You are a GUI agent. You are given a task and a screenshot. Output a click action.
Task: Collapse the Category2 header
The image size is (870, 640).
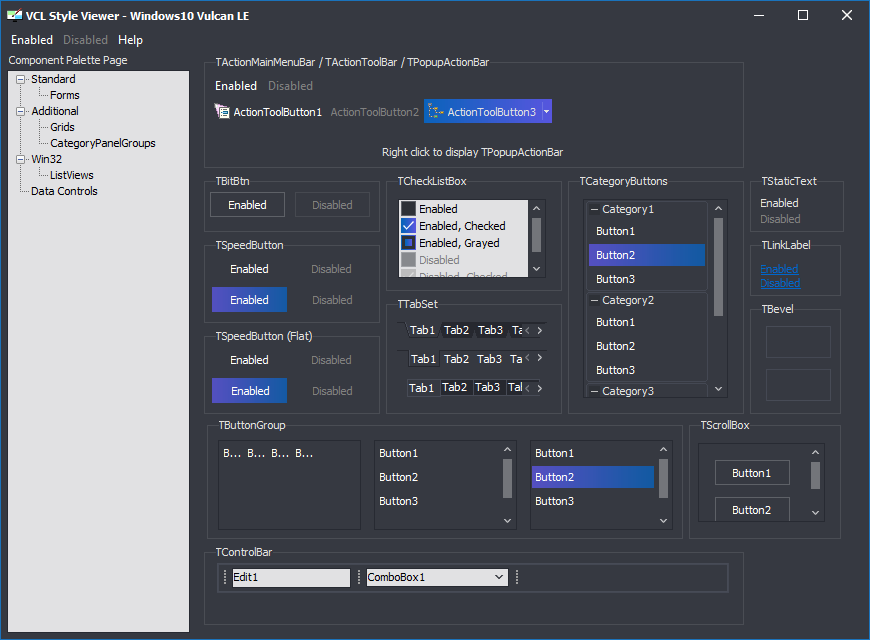(x=594, y=300)
